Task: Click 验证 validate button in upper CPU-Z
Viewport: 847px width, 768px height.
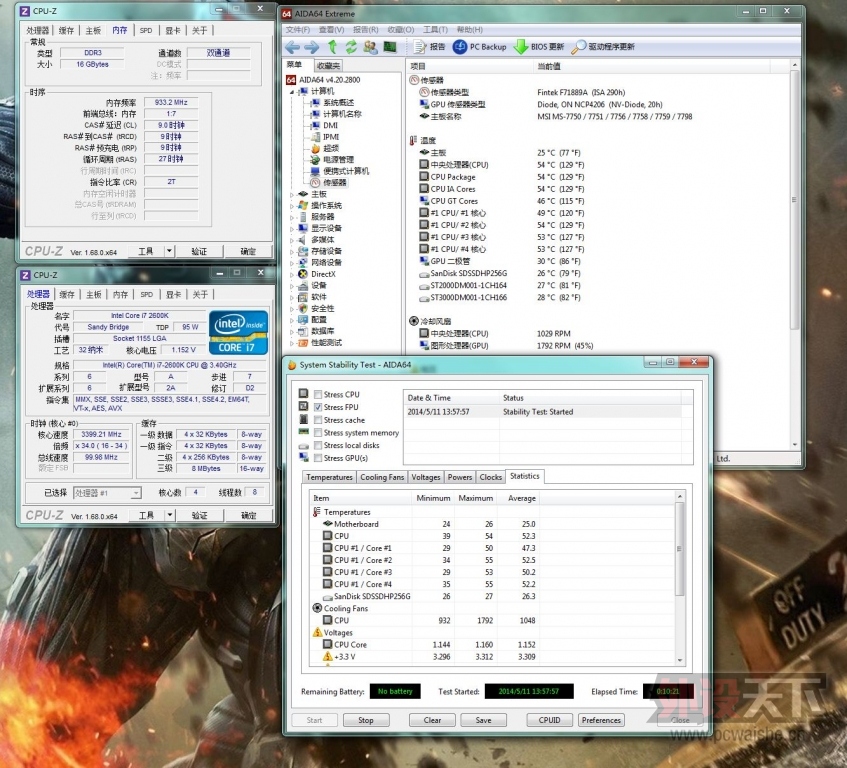Action: pyautogui.click(x=199, y=251)
